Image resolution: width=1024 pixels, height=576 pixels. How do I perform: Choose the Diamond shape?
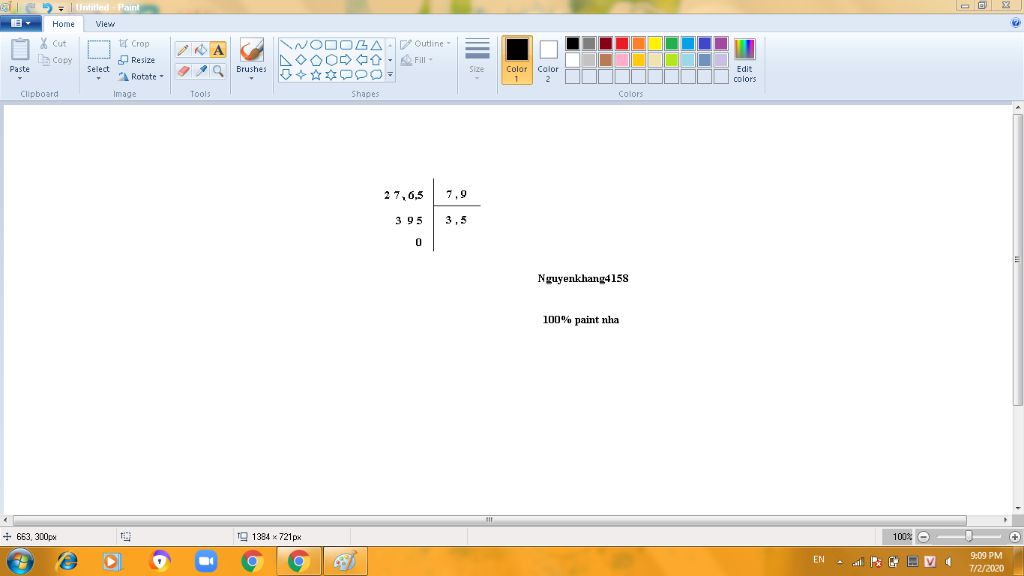click(x=300, y=60)
